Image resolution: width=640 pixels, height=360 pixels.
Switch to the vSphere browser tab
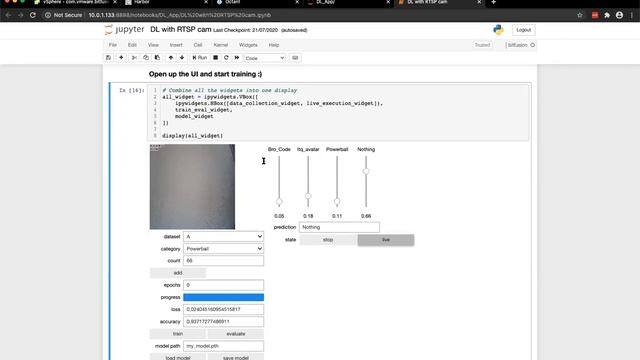[x=76, y=2]
